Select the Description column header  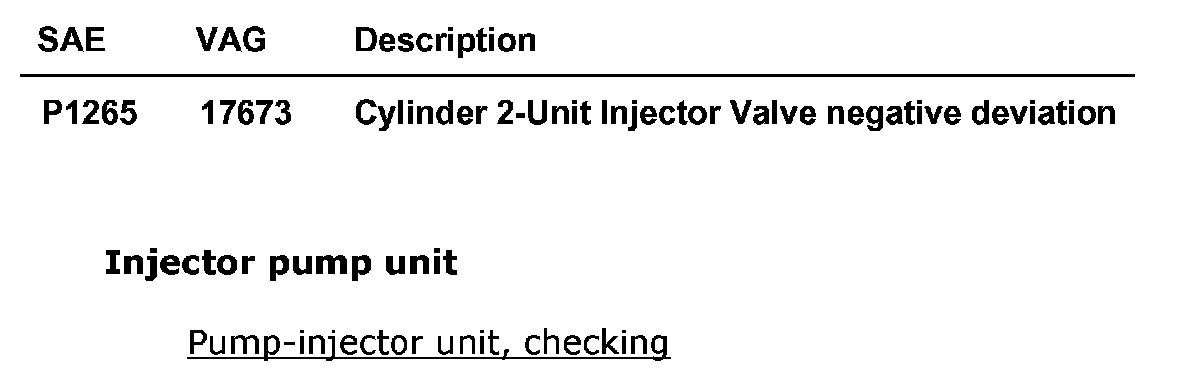(x=446, y=41)
